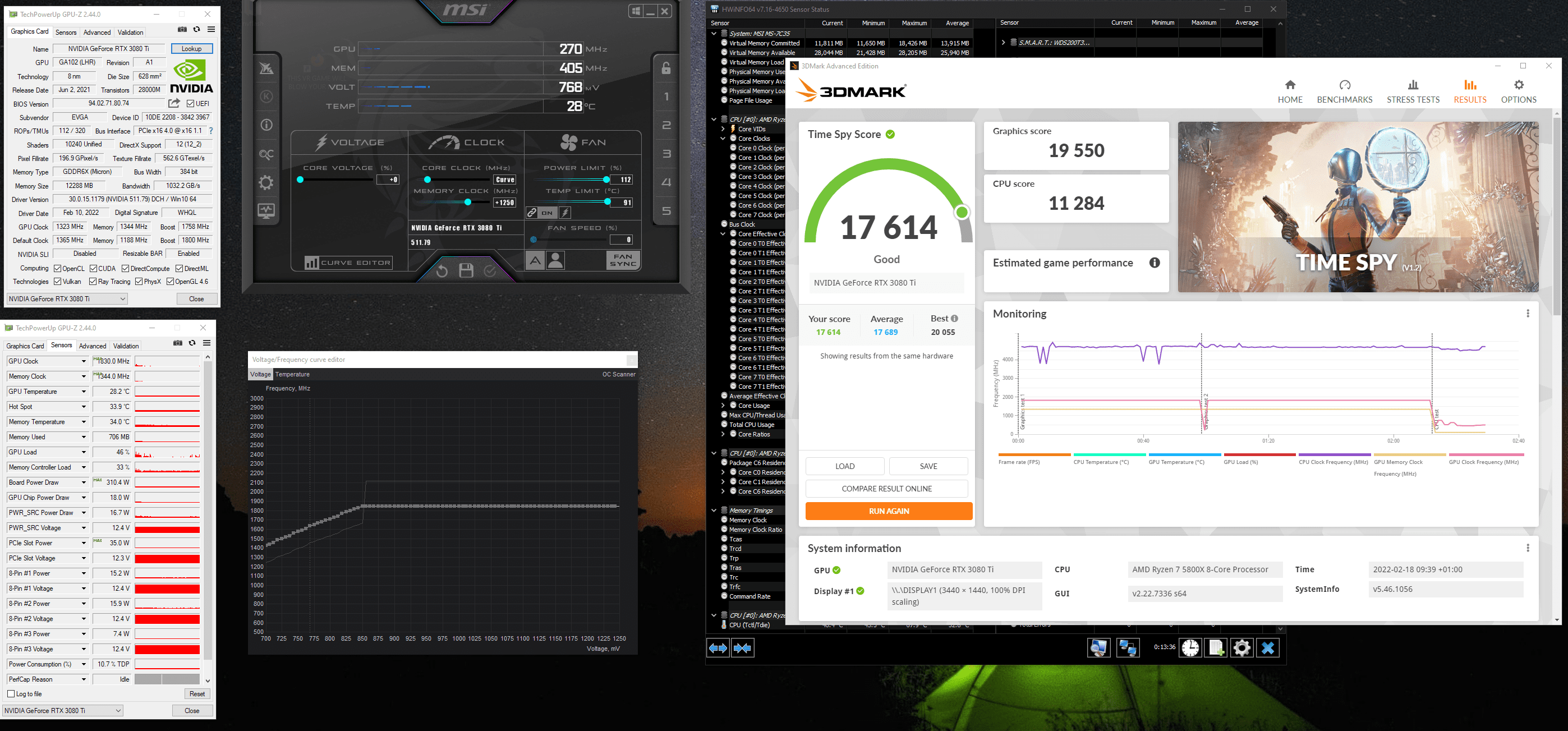Open MSI Afterburner Kombustor K icon
Viewport: 1568px width, 731px height.
point(266,96)
